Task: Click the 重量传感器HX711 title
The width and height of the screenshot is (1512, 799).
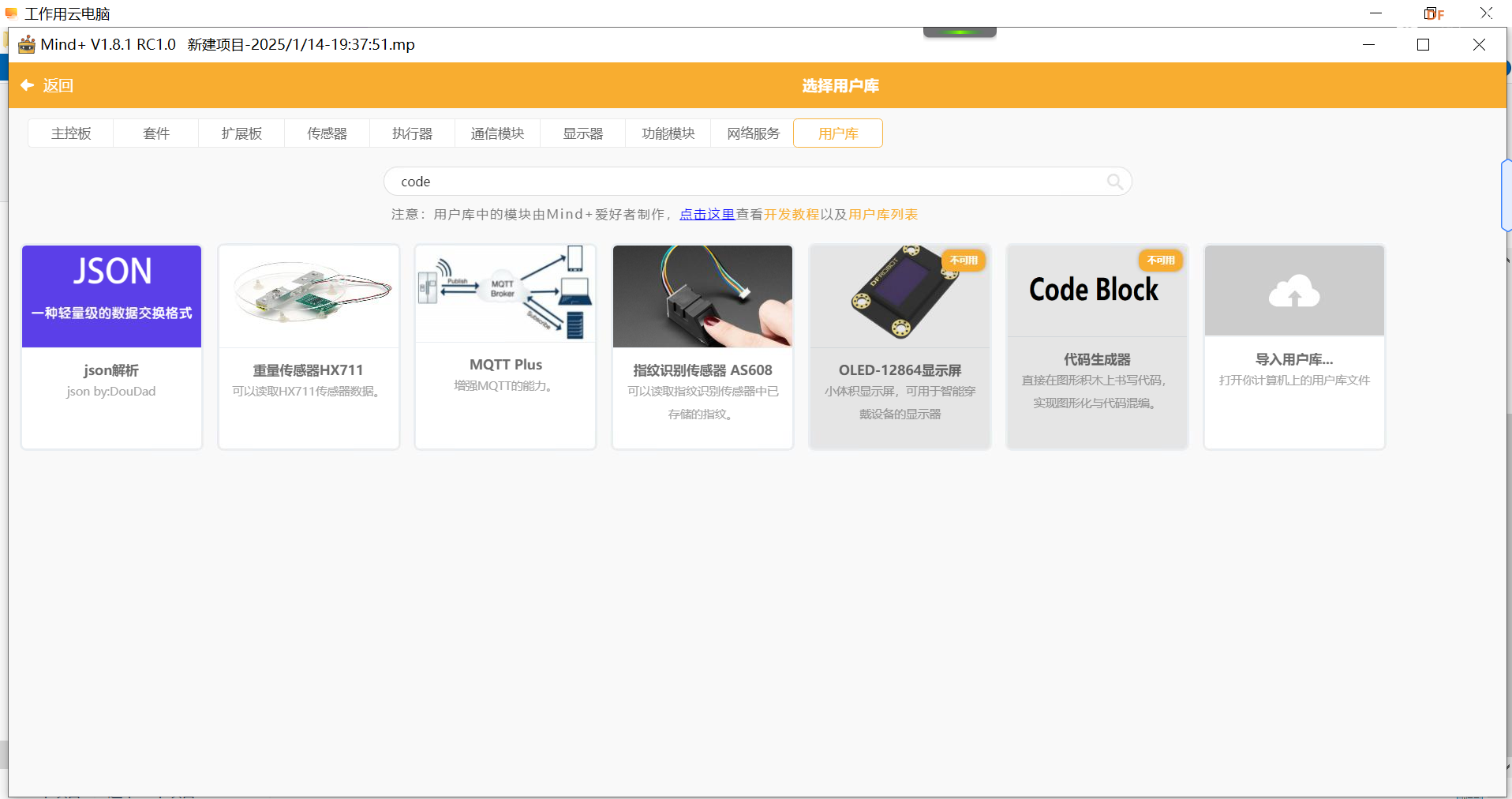Action: pos(309,370)
